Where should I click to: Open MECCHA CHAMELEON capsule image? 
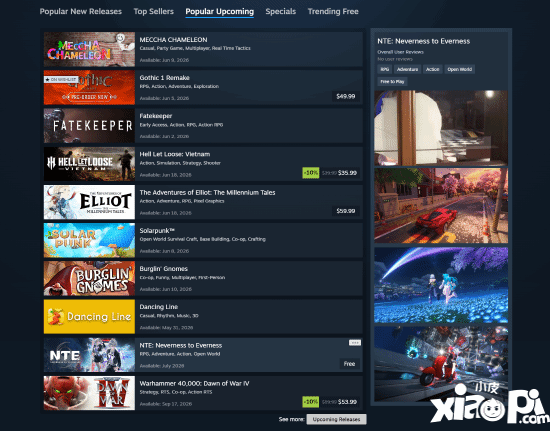[x=89, y=49]
